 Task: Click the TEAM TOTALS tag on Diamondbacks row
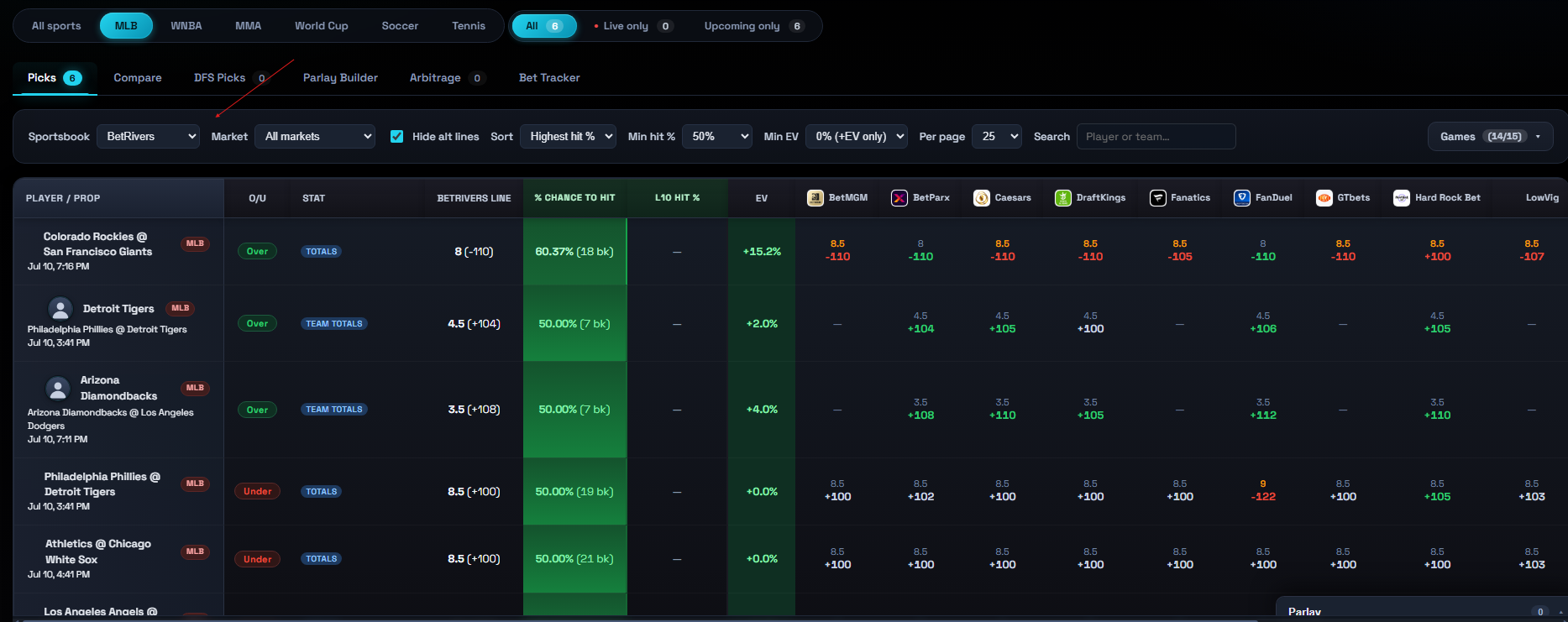(334, 410)
